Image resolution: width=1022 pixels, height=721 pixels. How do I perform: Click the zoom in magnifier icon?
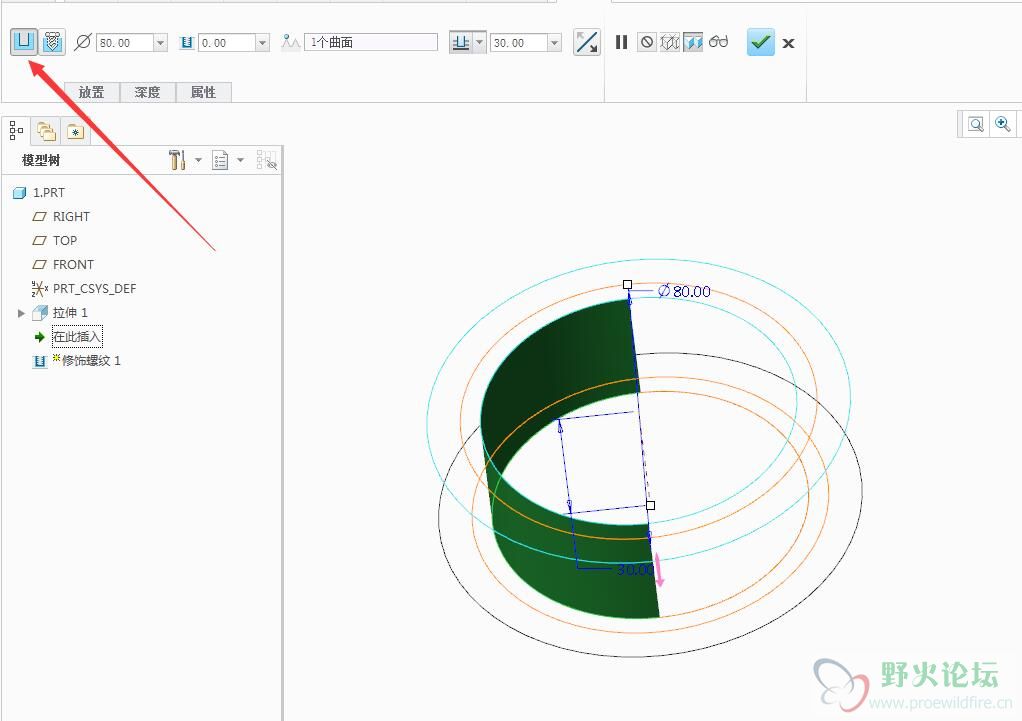pyautogui.click(x=1002, y=124)
